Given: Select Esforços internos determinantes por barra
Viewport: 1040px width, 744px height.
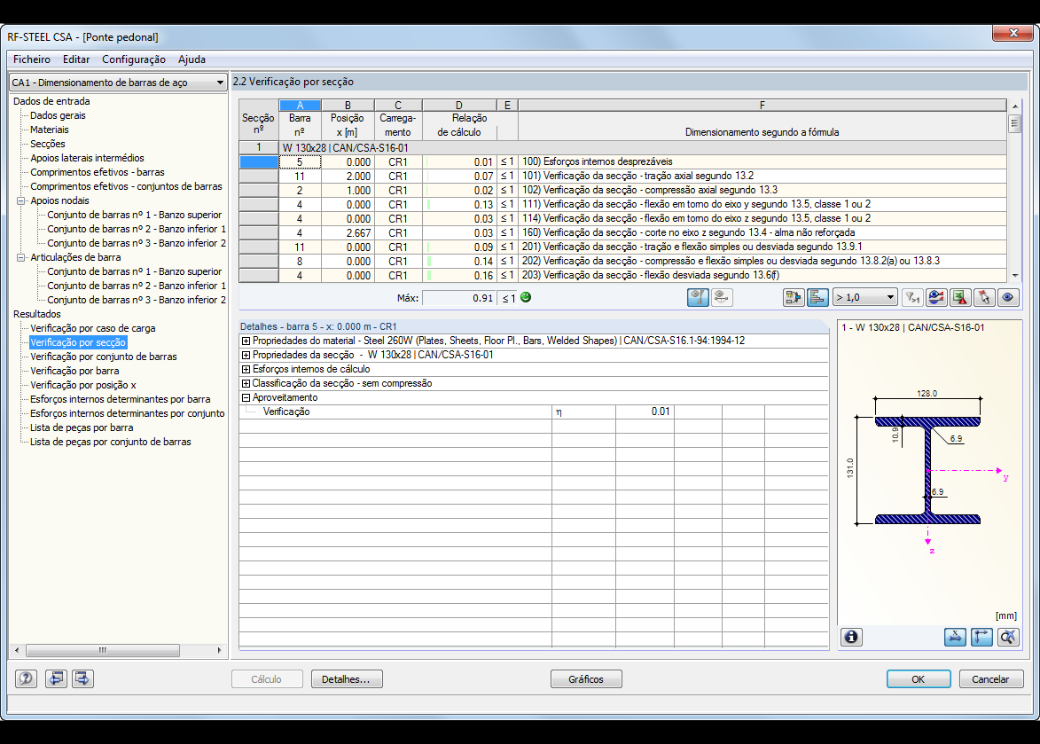Looking at the screenshot, I should pyautogui.click(x=120, y=399).
